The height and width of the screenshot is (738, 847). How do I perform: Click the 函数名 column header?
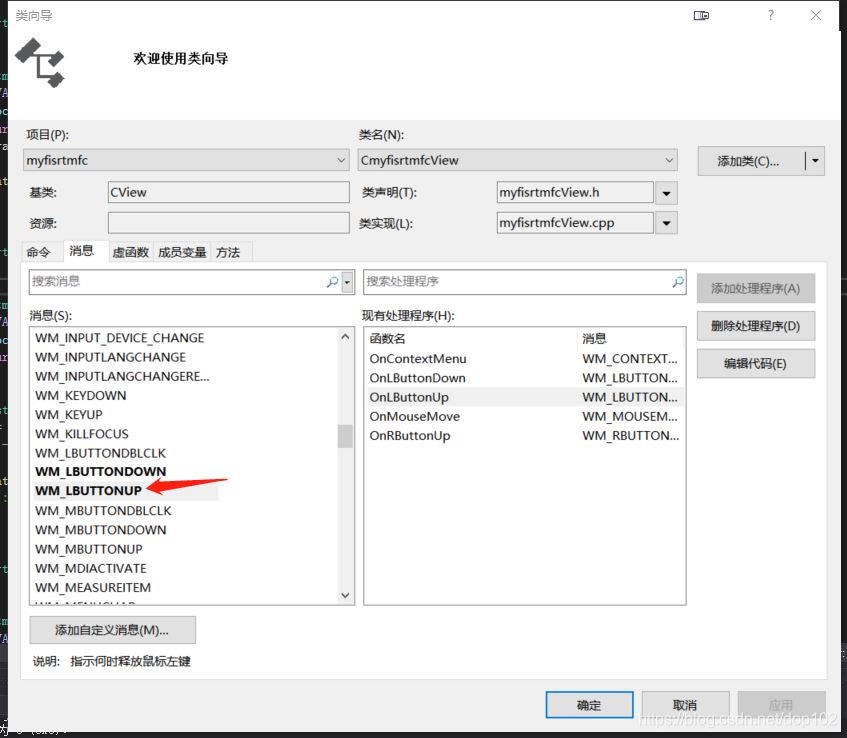471,339
